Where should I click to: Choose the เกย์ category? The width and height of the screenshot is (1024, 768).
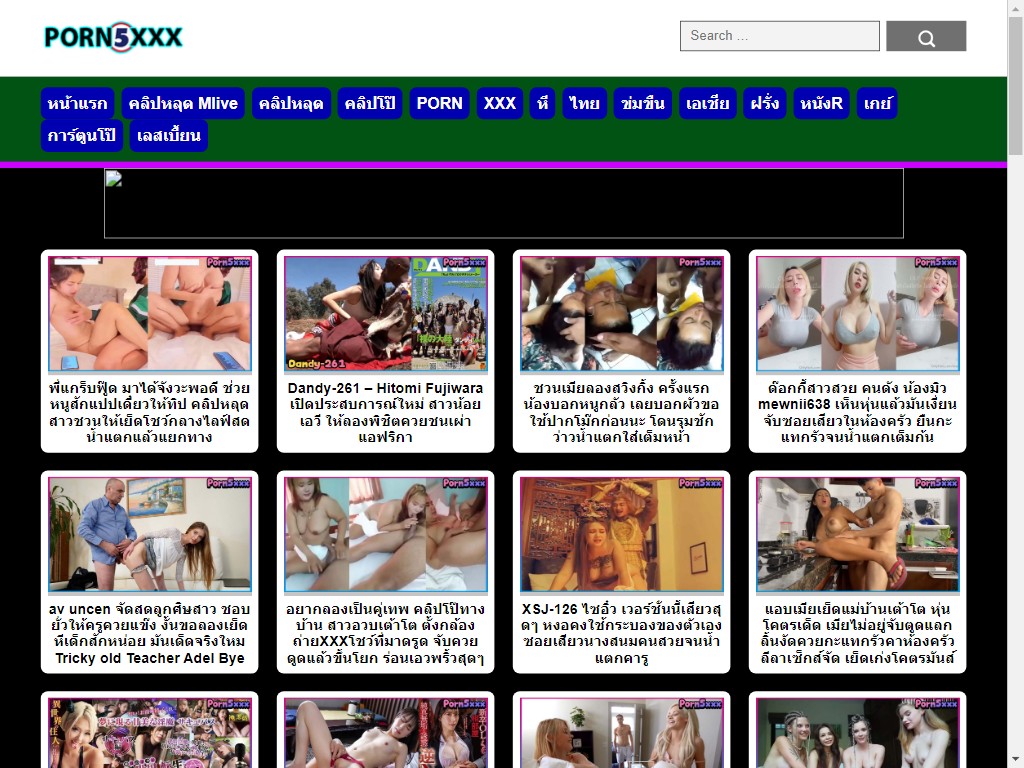(877, 103)
